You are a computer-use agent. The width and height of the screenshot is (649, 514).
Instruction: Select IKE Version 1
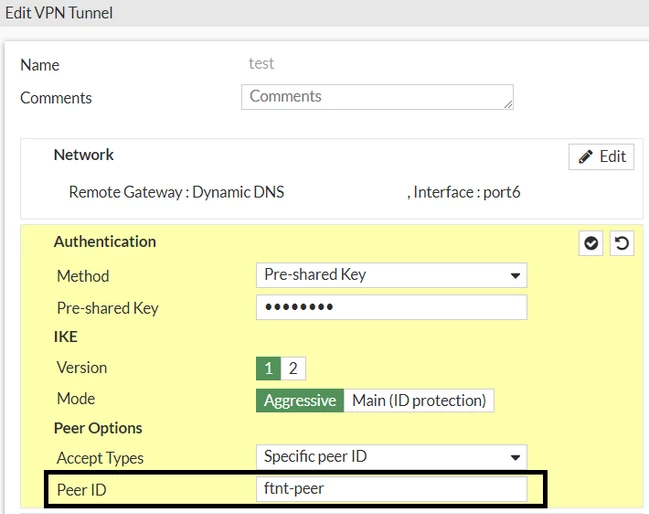point(268,368)
